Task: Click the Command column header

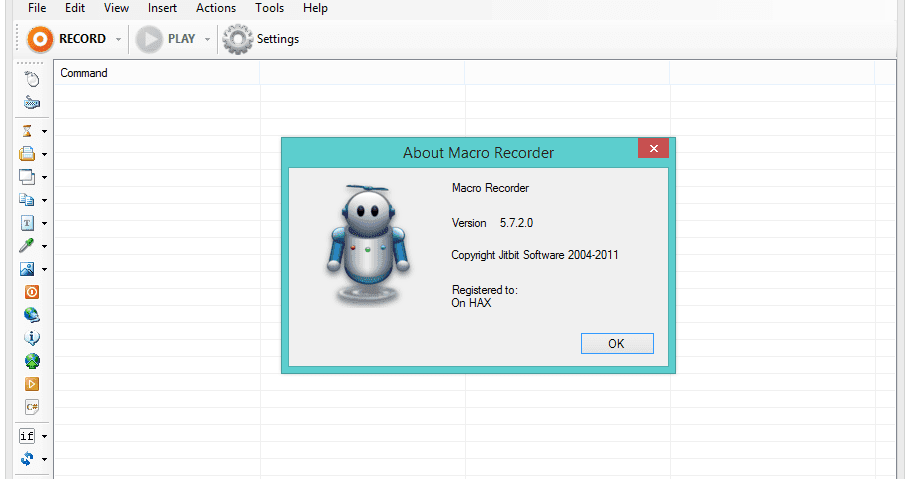Action: (x=157, y=73)
